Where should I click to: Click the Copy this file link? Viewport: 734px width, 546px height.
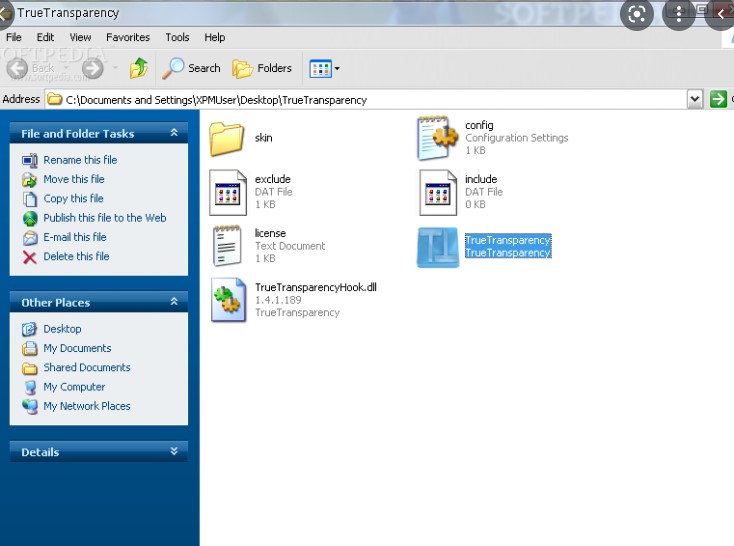(73, 199)
